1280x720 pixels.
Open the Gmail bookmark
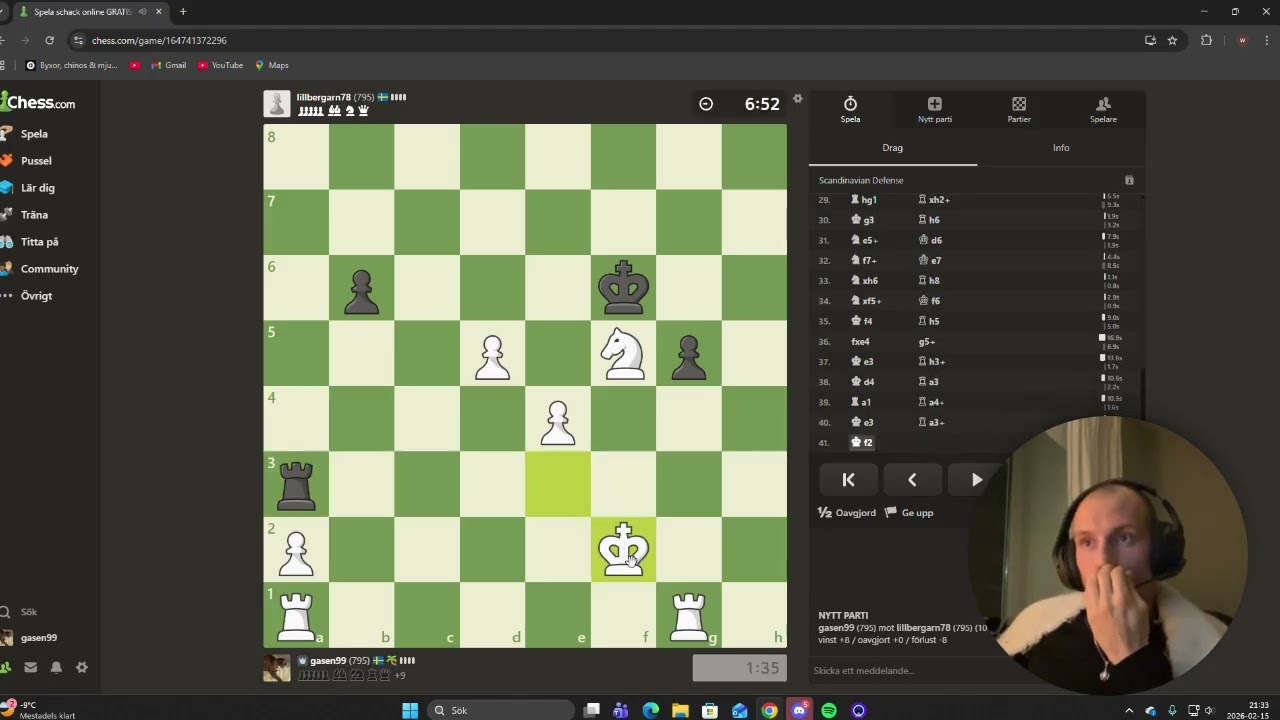(x=169, y=65)
